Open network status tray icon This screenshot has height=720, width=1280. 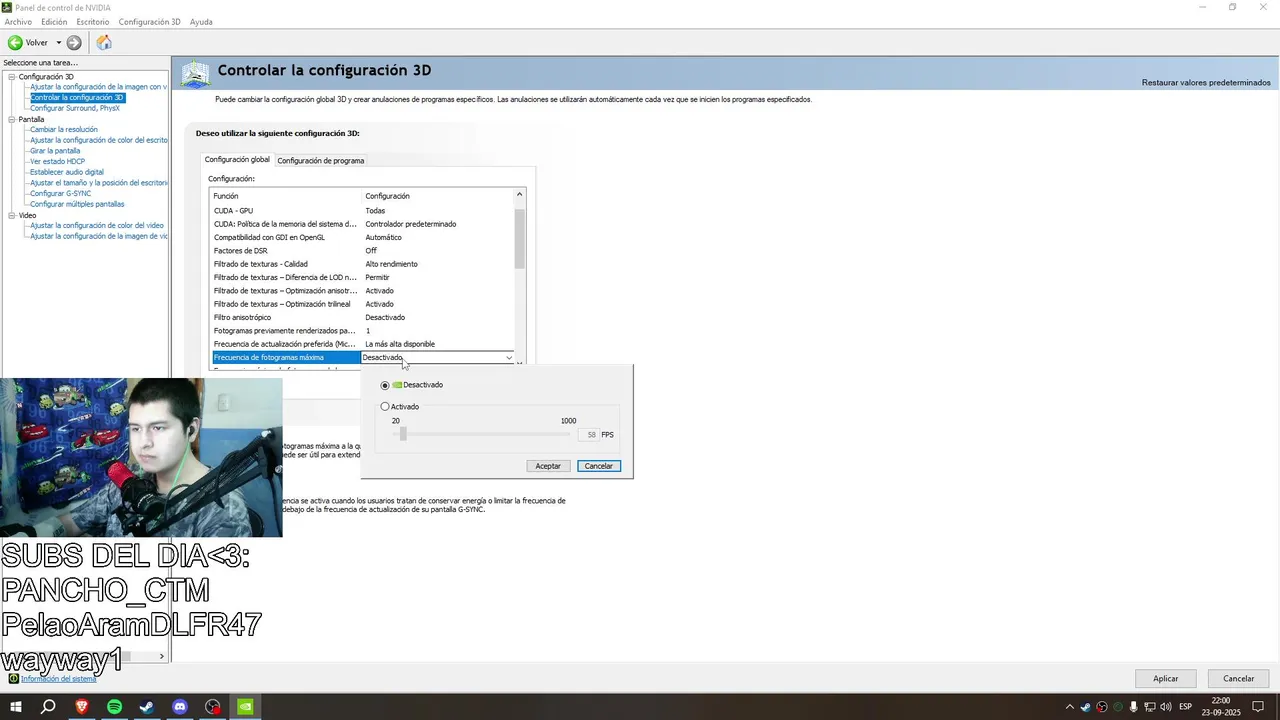1149,707
